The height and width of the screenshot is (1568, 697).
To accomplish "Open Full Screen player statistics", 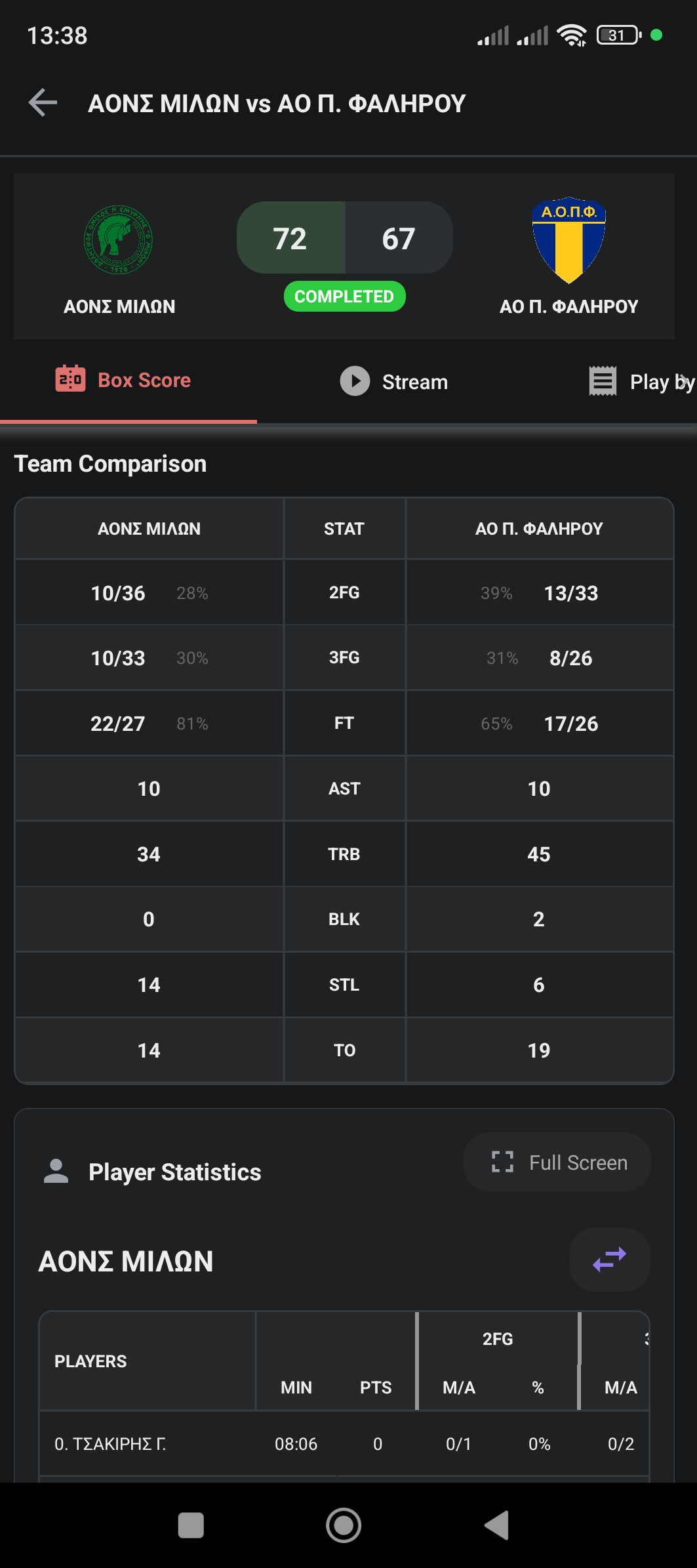I will pos(557,1163).
